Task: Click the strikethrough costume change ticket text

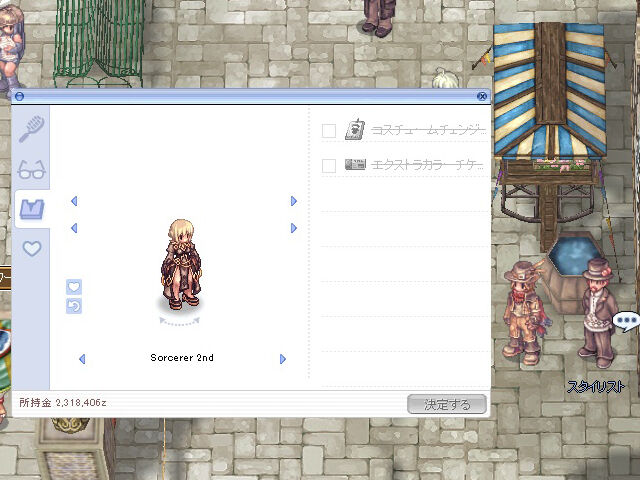Action: [x=429, y=131]
